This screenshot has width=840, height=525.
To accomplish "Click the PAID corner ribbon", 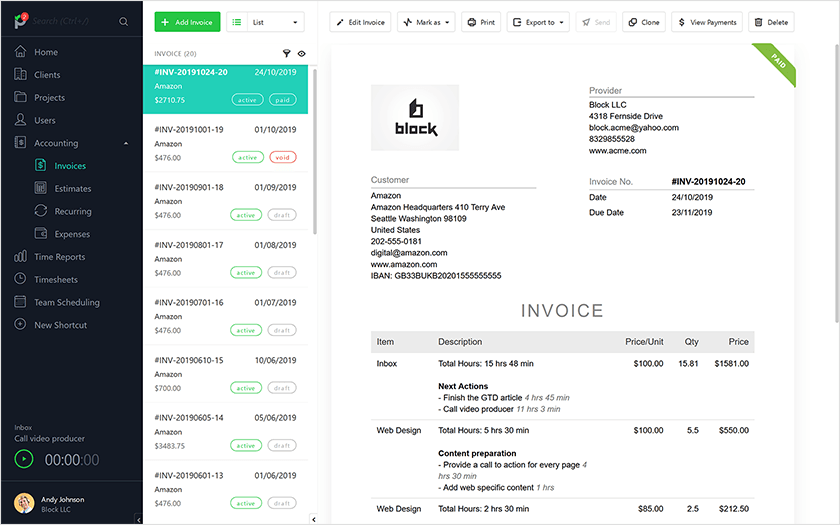I will [x=778, y=62].
